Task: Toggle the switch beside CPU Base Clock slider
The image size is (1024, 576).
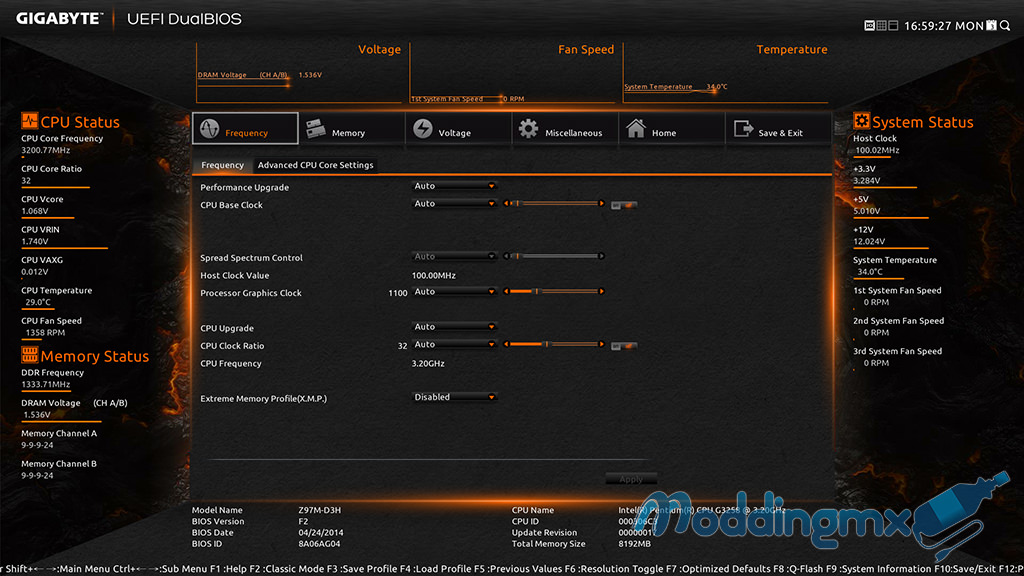Action: tap(624, 205)
